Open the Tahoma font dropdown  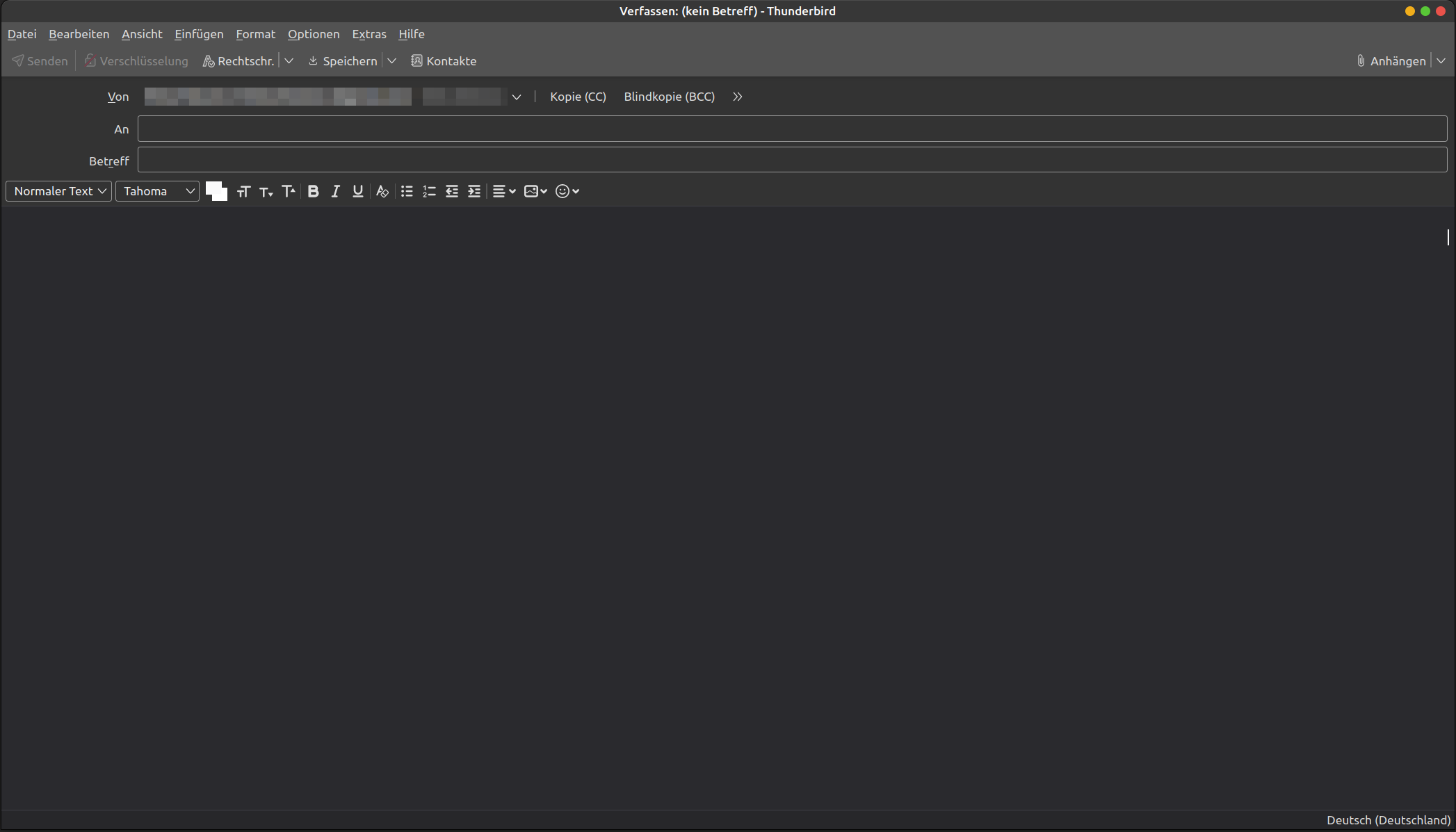click(x=158, y=191)
